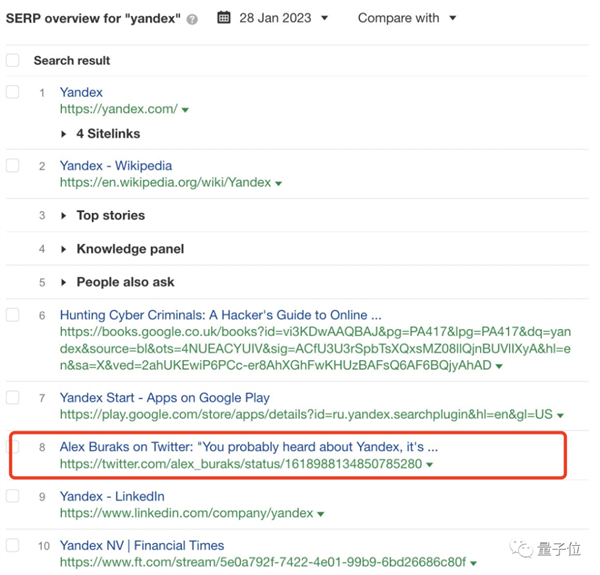Open the 28 Jan 2023 date dropdown
Screen dimensions: 600x575
coord(283,18)
